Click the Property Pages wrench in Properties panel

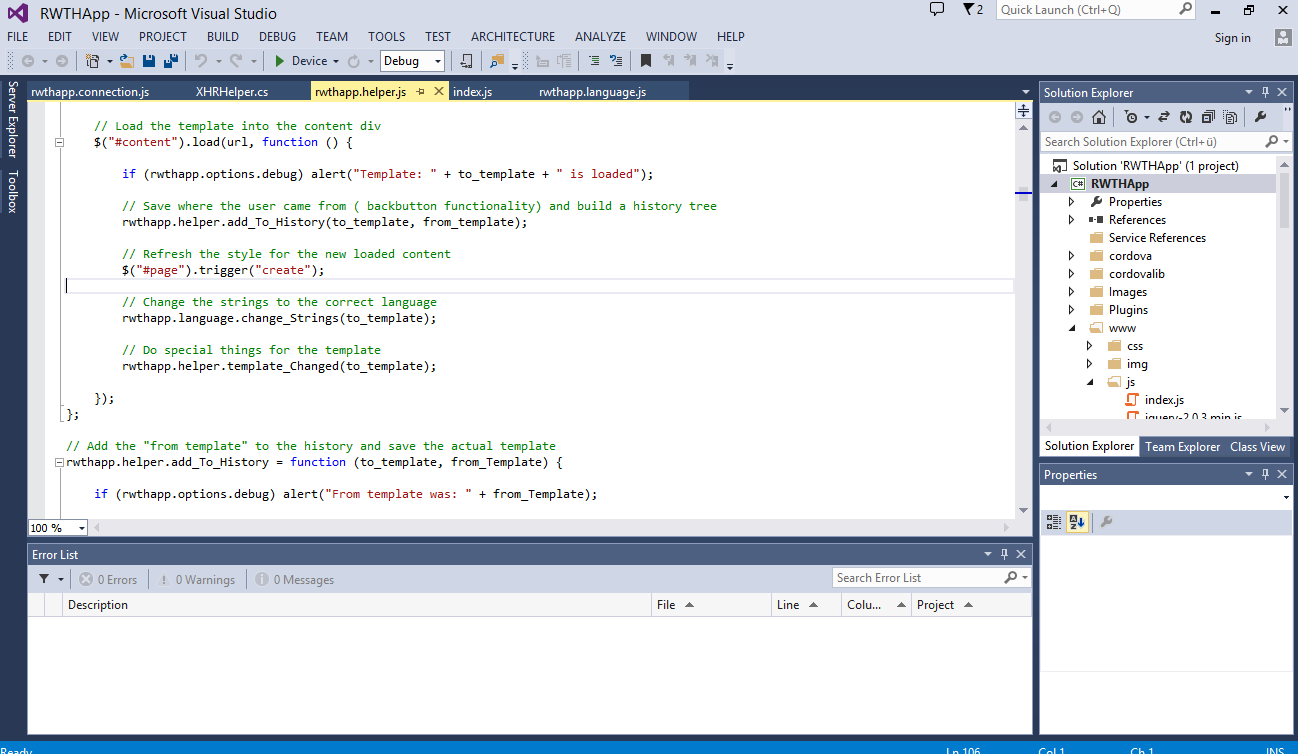point(1106,522)
